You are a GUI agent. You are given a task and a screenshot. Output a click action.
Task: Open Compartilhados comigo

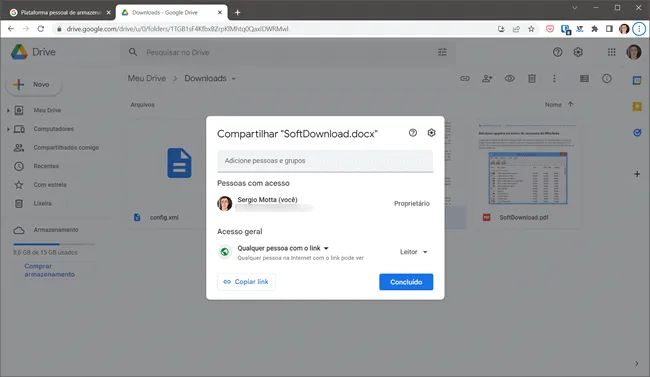(x=66, y=148)
